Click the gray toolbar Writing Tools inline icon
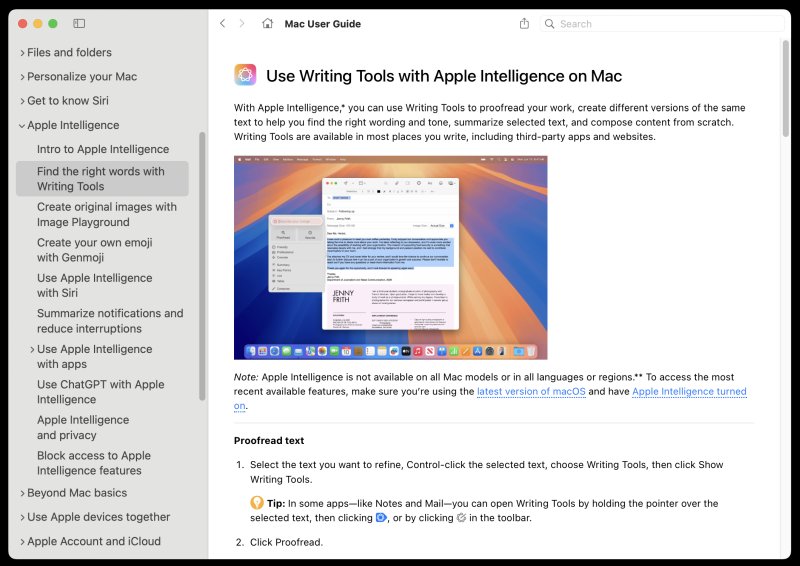Screen dimensions: 800x566 pos(461,518)
